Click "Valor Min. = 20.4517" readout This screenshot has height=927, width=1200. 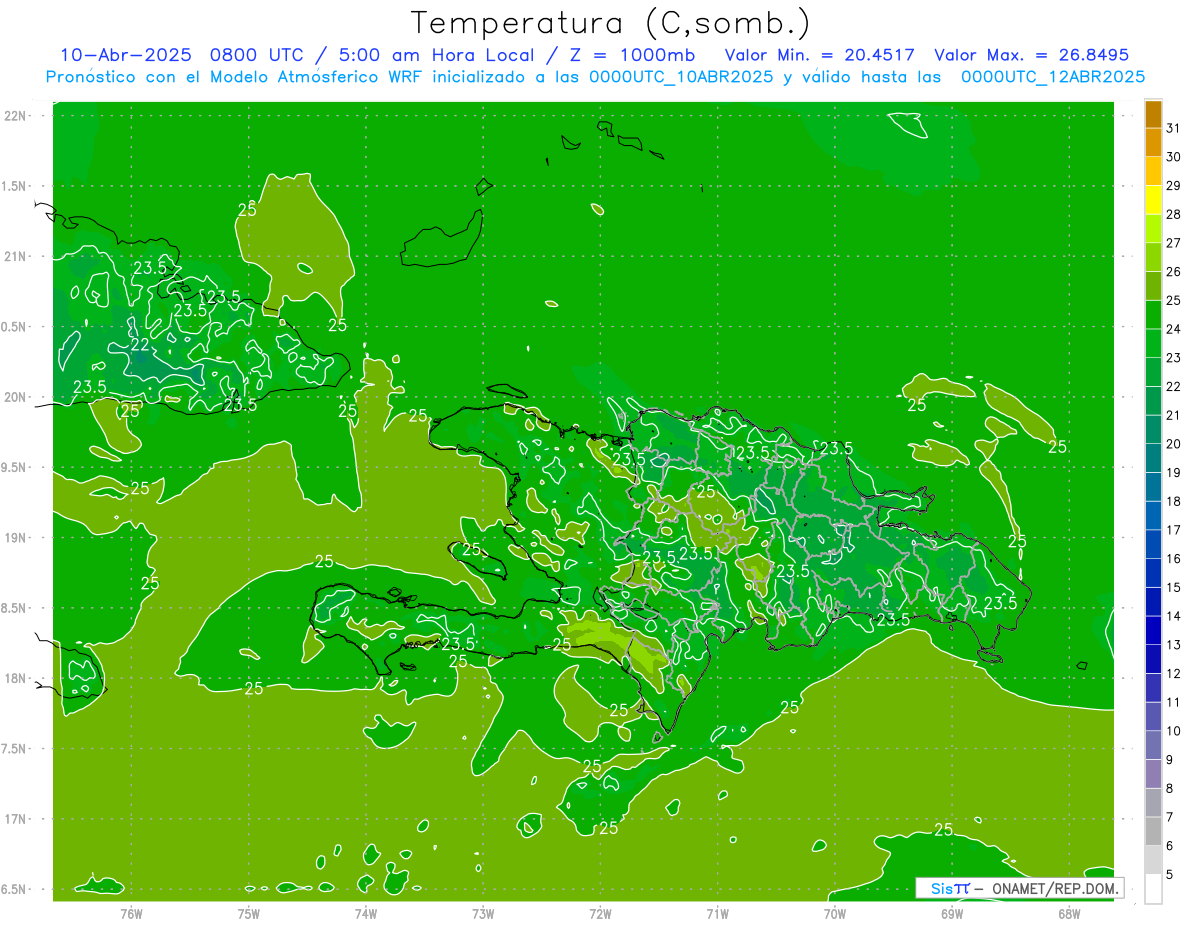coord(820,55)
